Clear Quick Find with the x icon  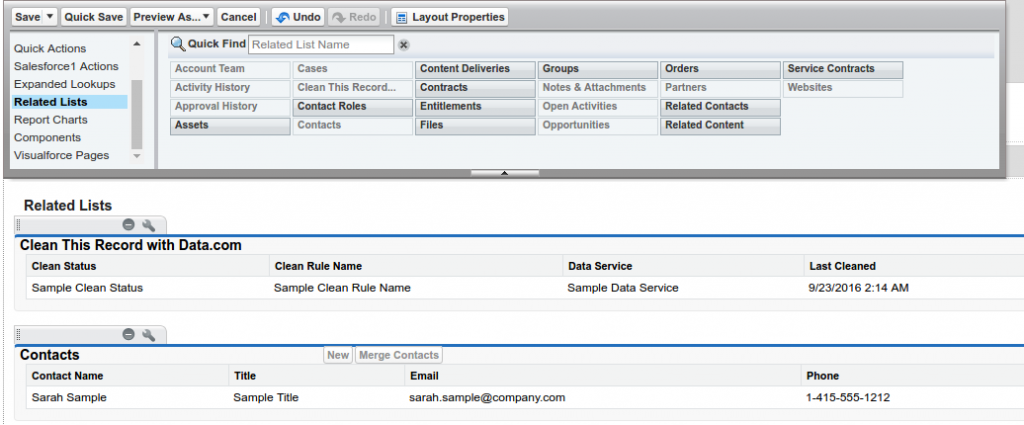pyautogui.click(x=404, y=45)
